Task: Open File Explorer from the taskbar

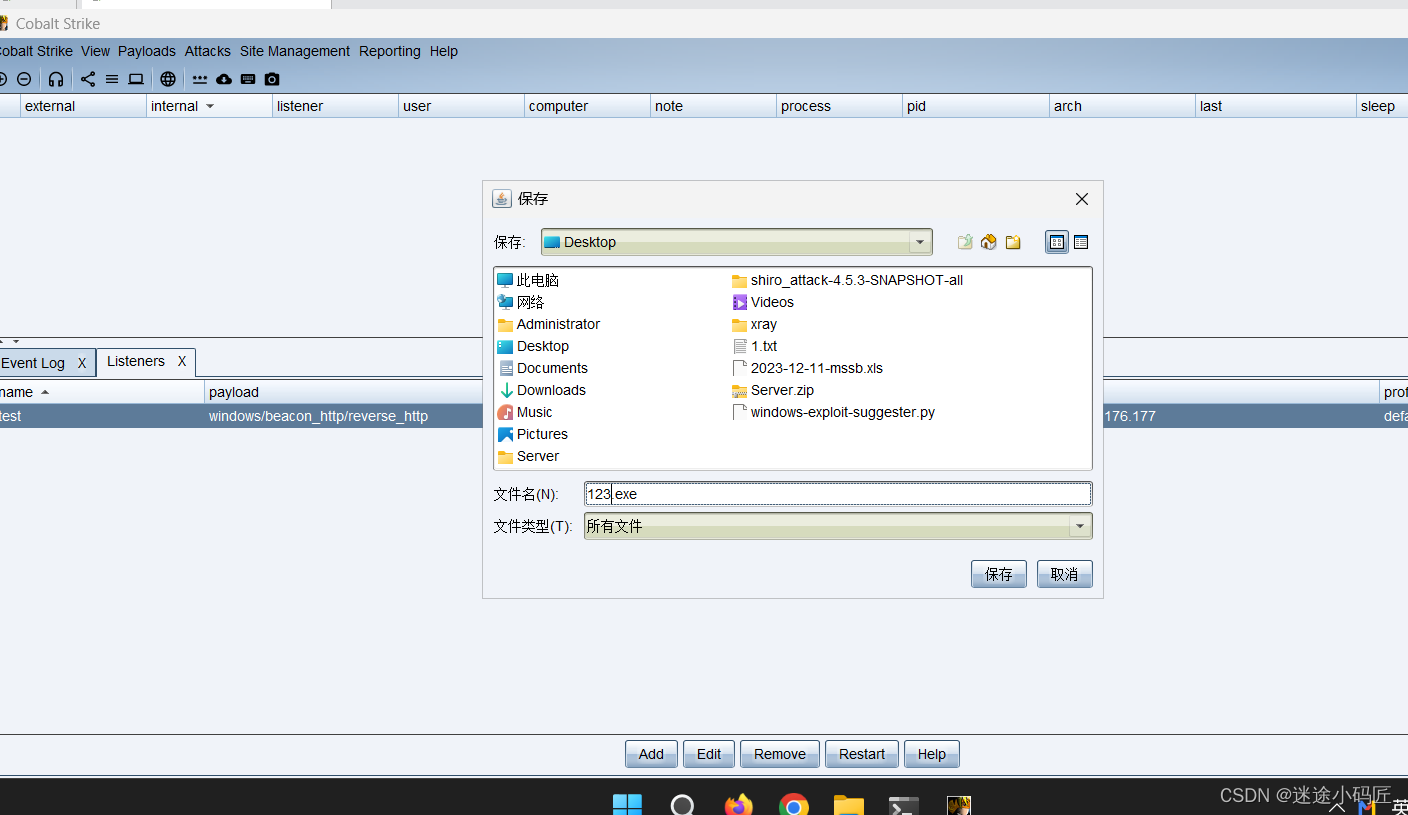Action: click(x=849, y=805)
